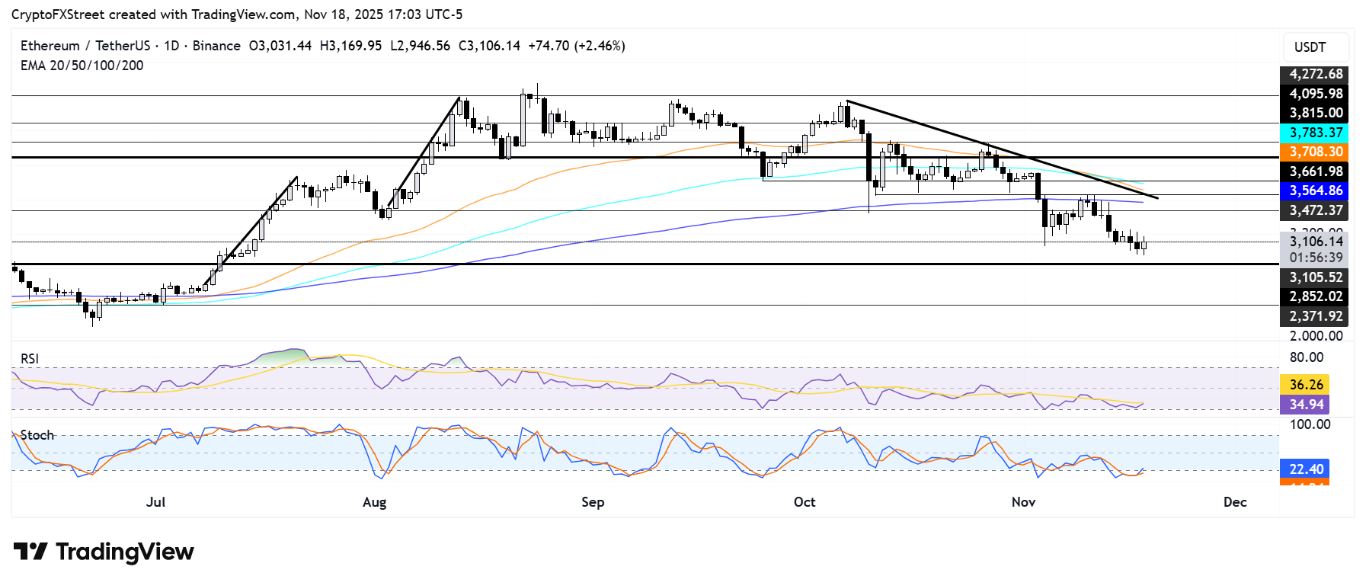Click the 2,852.02 support level label
This screenshot has height=573, width=1365.
1316,296
